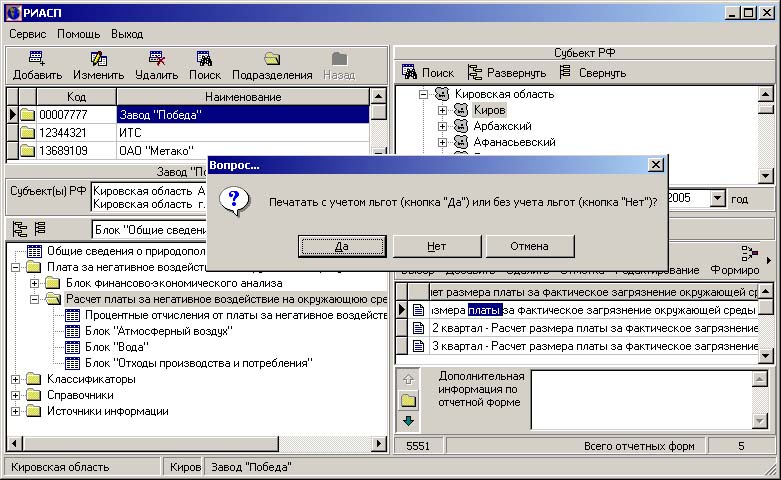781x480 pixels.
Task: Click the green down arrow icon
Action: point(408,421)
